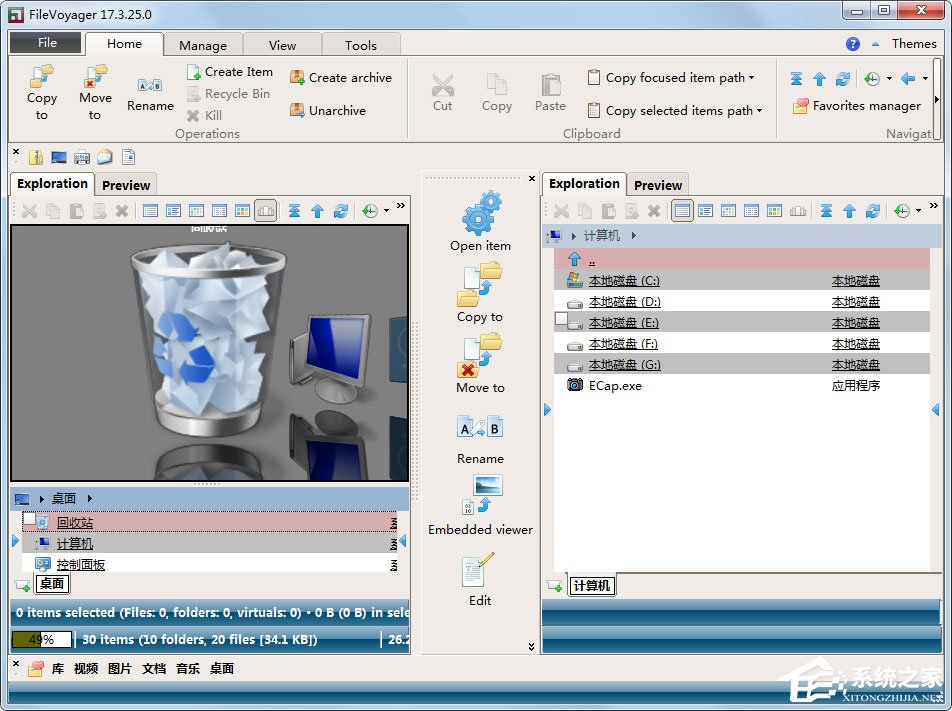Screen dimensions: 952x711
Task: Check the box beside 回收站
Action: [x=29, y=520]
